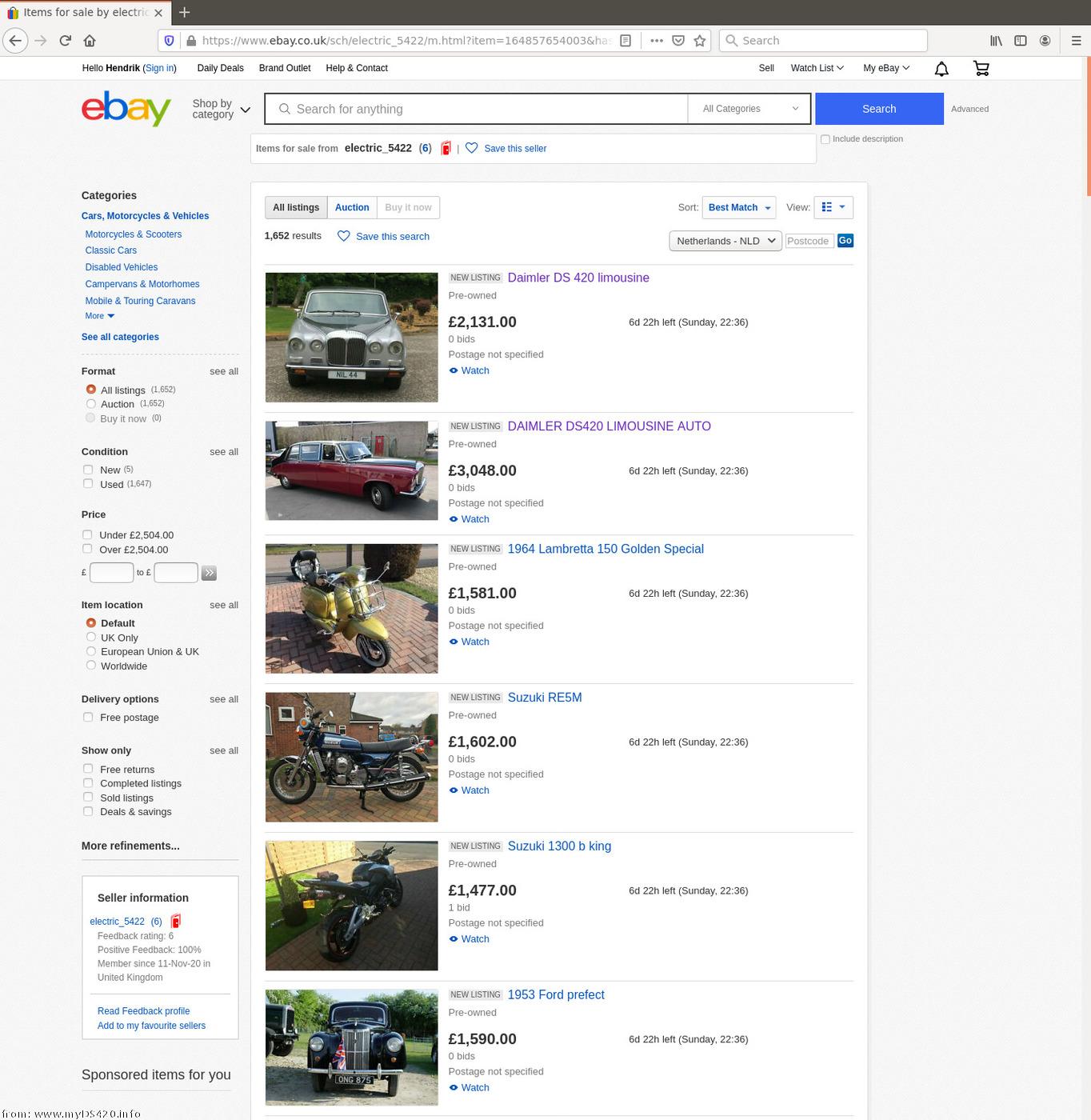The height and width of the screenshot is (1120, 1091).
Task: Click Postcode input field
Action: coord(809,241)
